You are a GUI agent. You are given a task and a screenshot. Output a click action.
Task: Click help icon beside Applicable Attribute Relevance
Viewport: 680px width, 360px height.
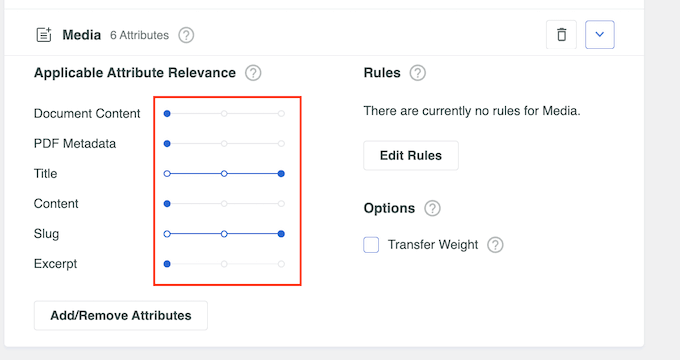(x=253, y=73)
